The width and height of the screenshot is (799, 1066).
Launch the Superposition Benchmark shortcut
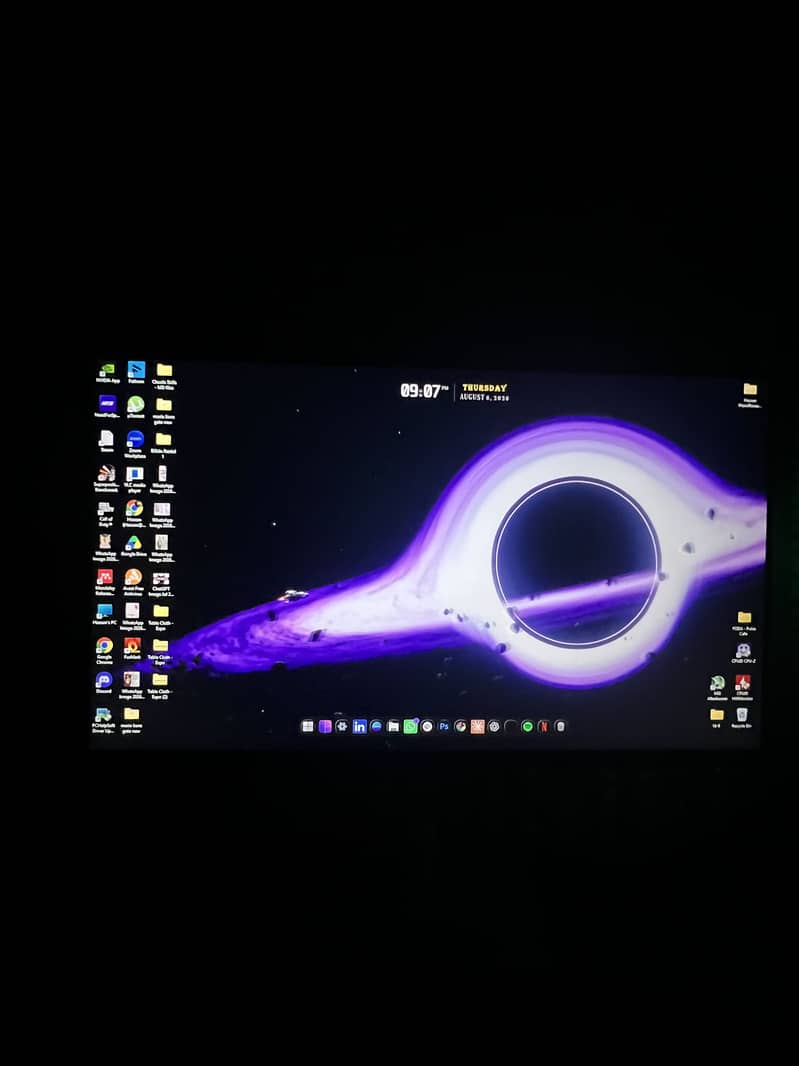[x=106, y=478]
